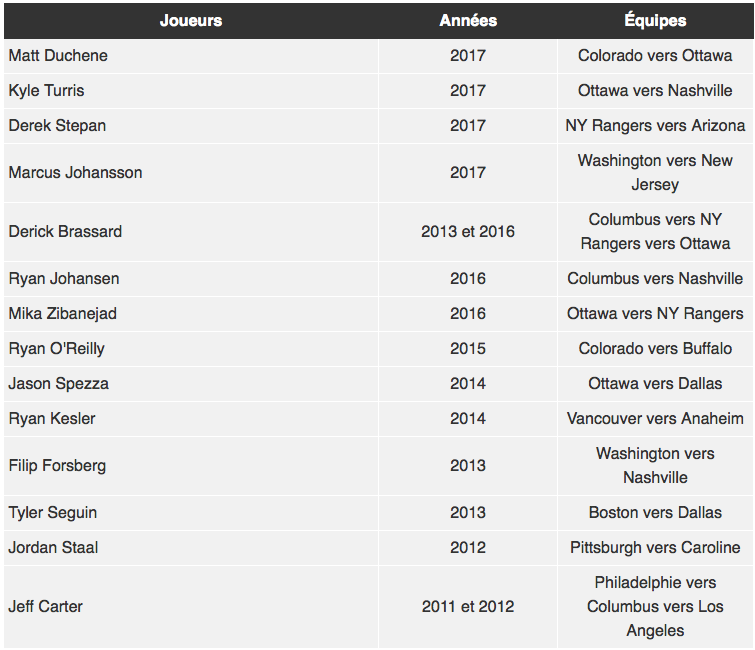The image size is (755, 650).
Task: Select the Matt Duchene player cell
Action: [191, 56]
